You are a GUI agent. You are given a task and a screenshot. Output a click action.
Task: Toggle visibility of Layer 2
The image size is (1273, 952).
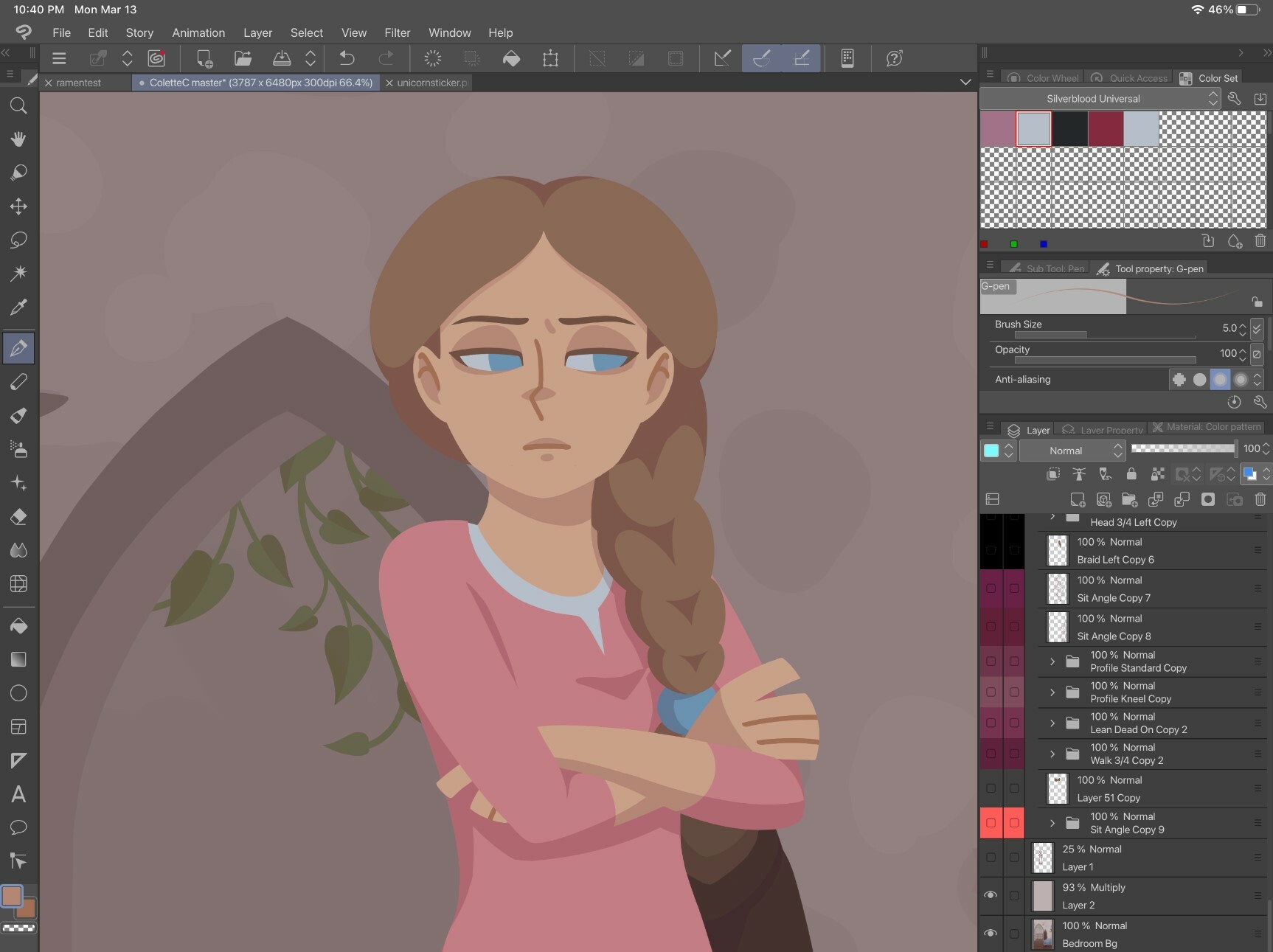tap(991, 895)
